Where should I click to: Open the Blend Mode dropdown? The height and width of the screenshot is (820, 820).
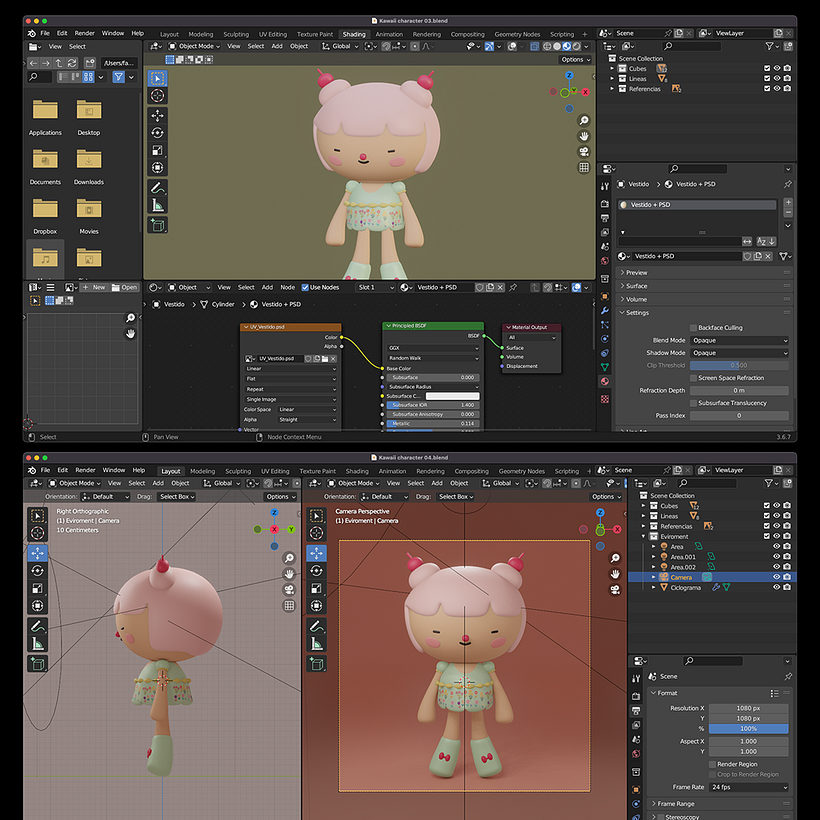pos(739,340)
